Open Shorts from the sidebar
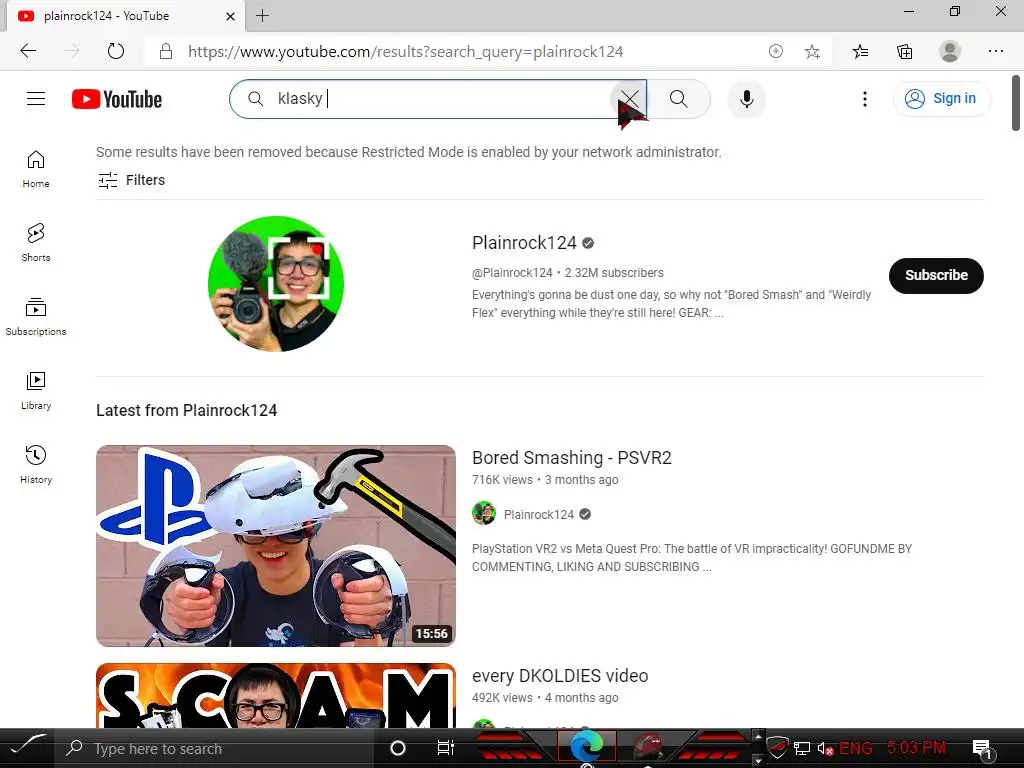This screenshot has height=768, width=1024. [x=36, y=242]
